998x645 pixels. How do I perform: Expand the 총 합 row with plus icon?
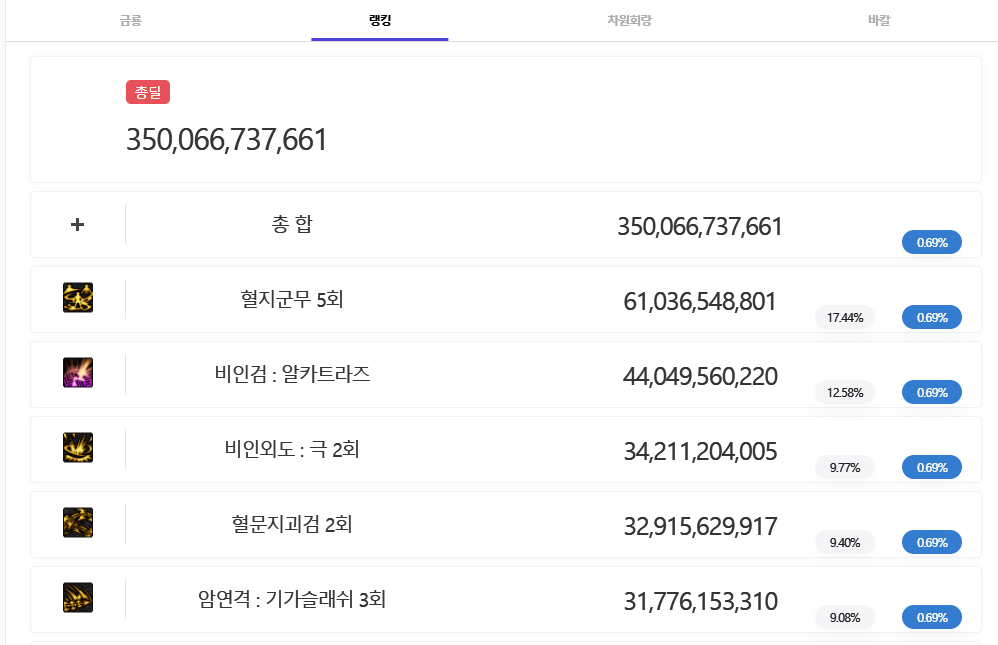point(78,225)
